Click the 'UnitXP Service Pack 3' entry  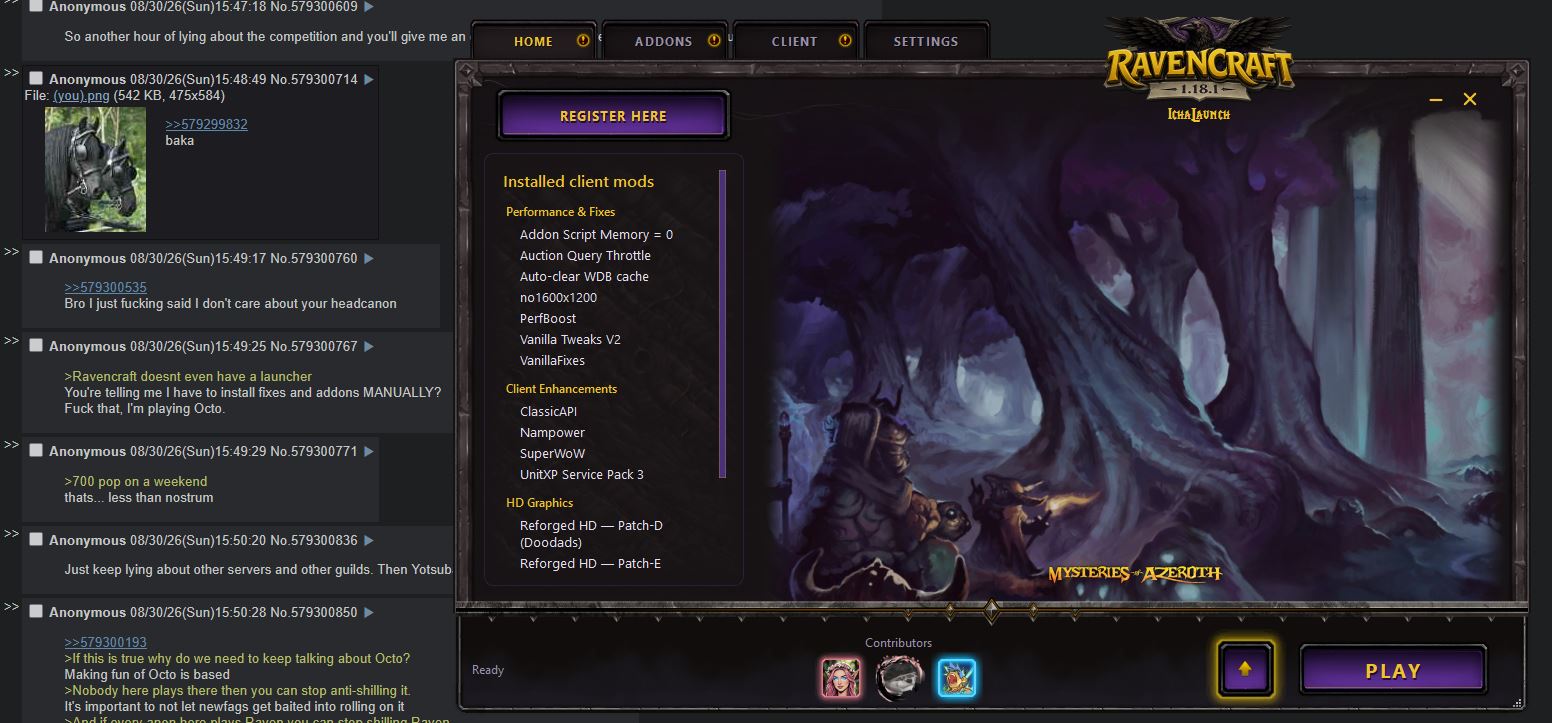point(582,474)
